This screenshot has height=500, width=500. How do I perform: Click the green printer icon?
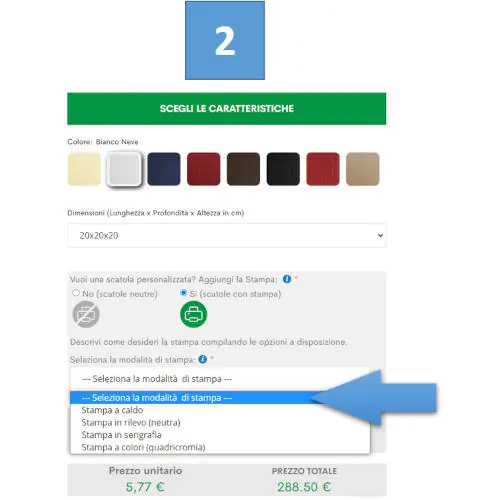click(193, 314)
